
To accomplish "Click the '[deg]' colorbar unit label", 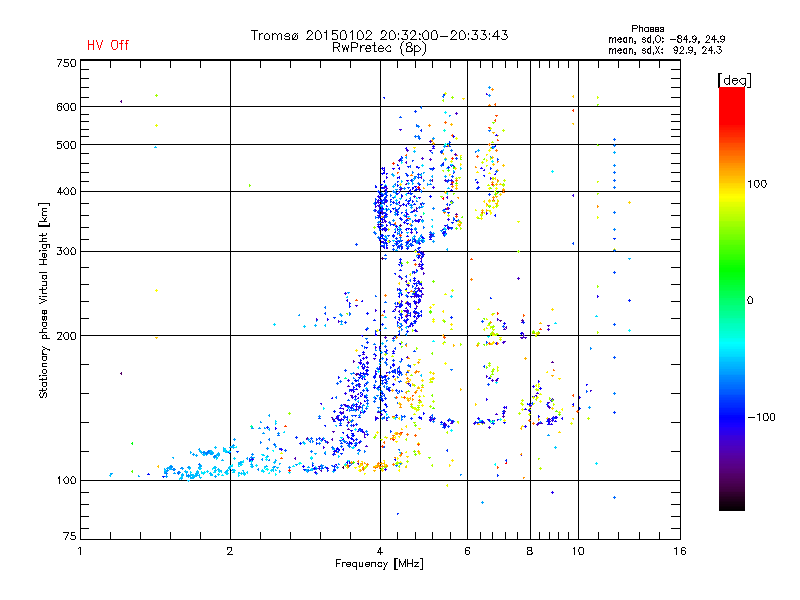I will click(734, 80).
